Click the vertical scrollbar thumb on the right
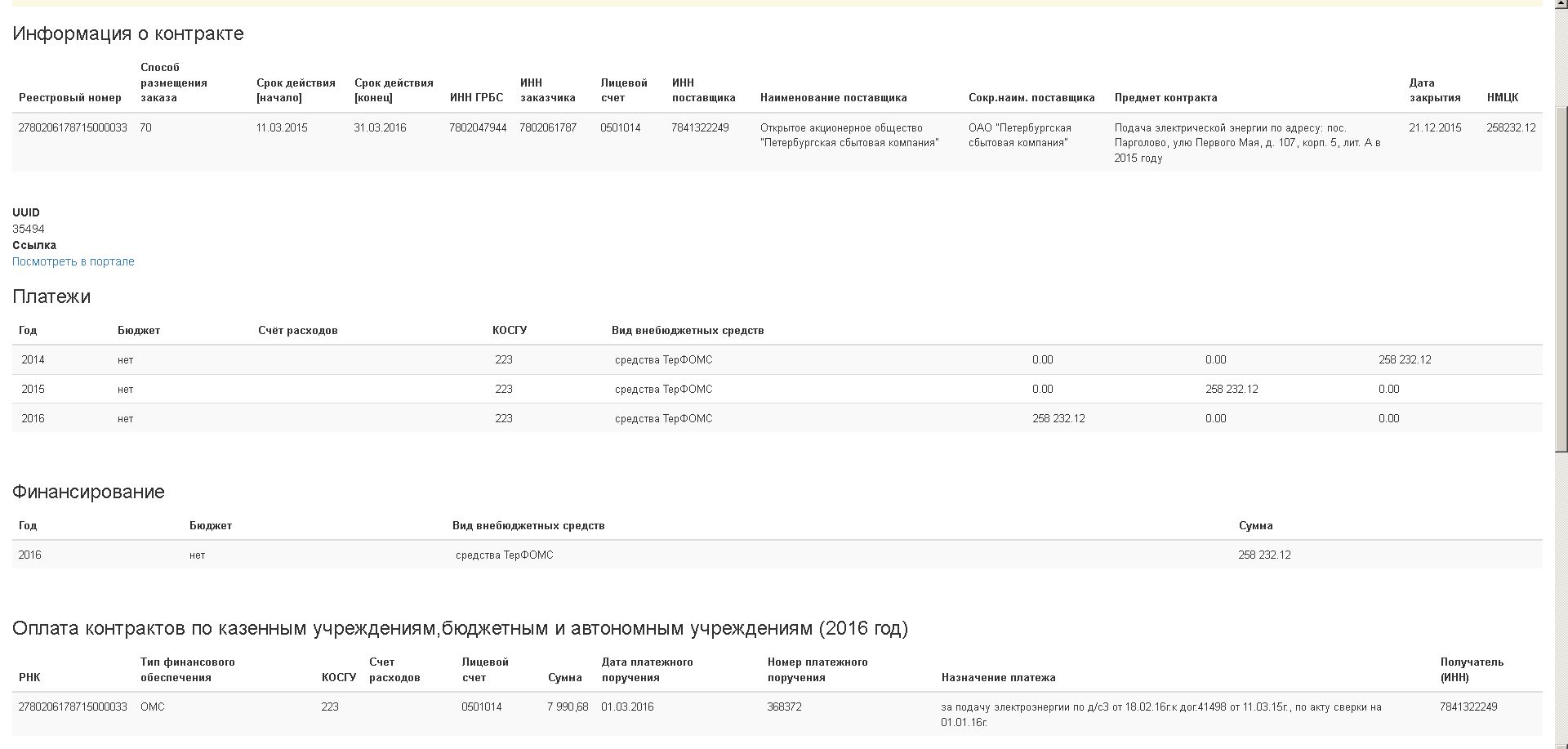1568x749 pixels. pyautogui.click(x=1561, y=278)
